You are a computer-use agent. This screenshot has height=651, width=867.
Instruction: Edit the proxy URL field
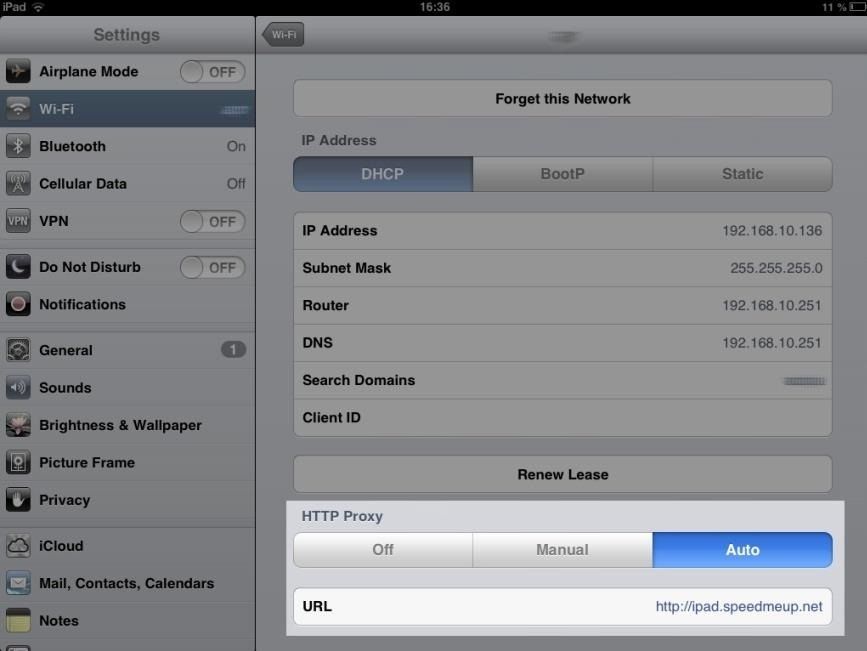(x=562, y=606)
